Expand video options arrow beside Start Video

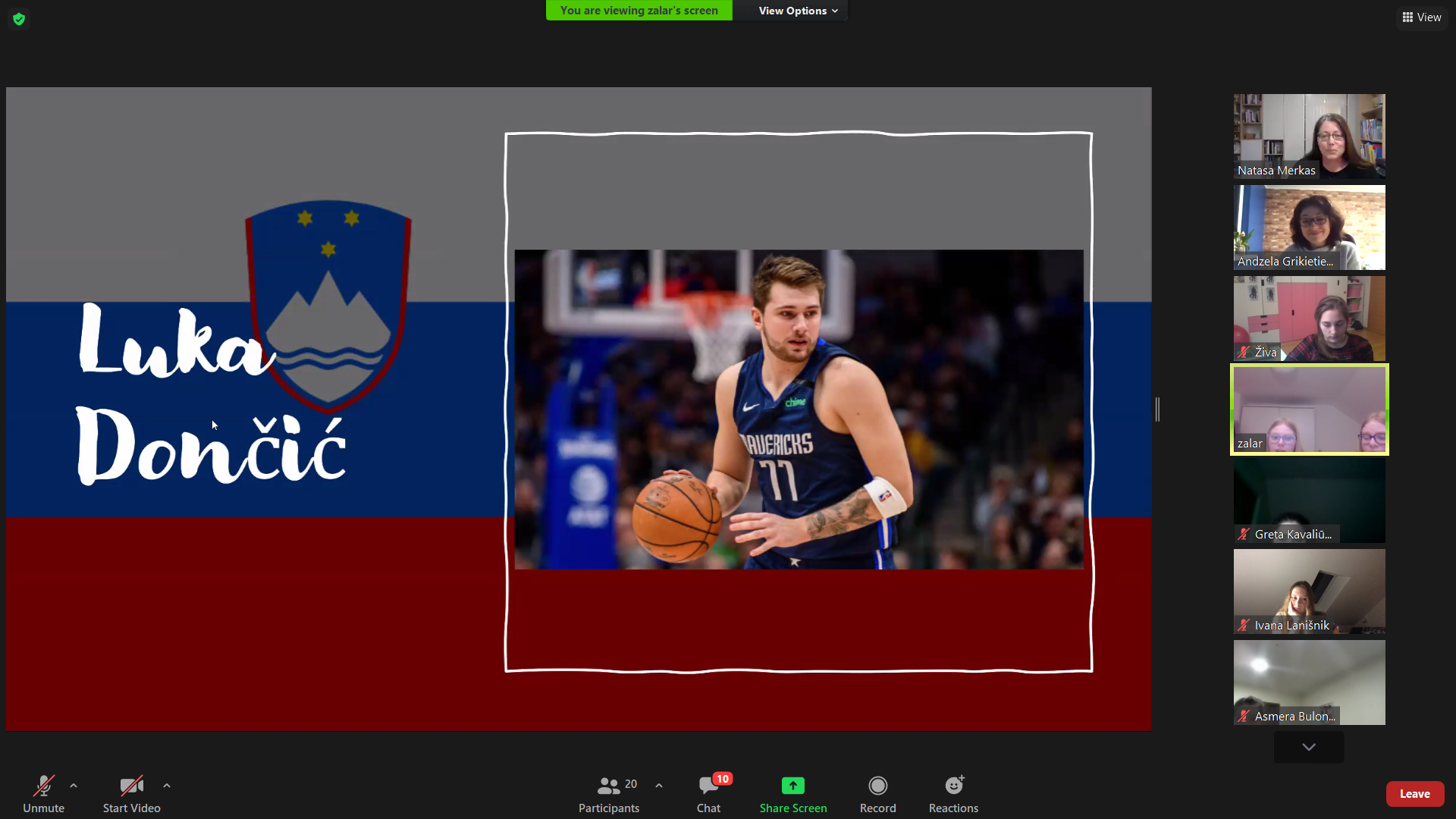pos(167,786)
